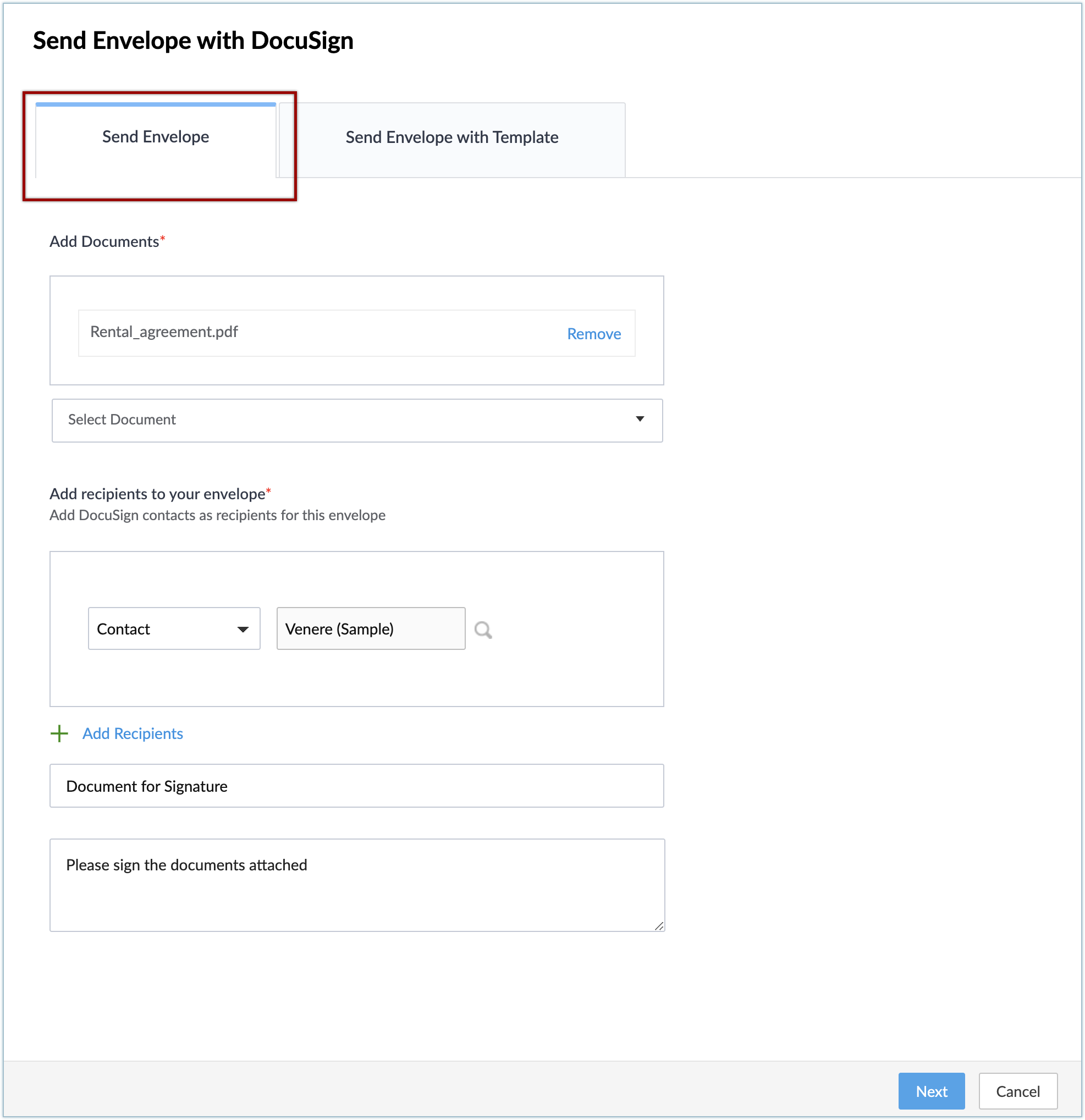Switch to Send Envelope tab
This screenshot has width=1085, height=1120.
coord(156,137)
